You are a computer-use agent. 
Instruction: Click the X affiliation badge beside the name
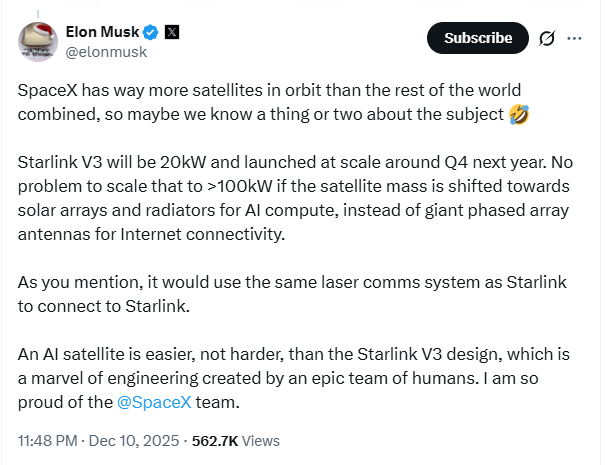point(172,32)
